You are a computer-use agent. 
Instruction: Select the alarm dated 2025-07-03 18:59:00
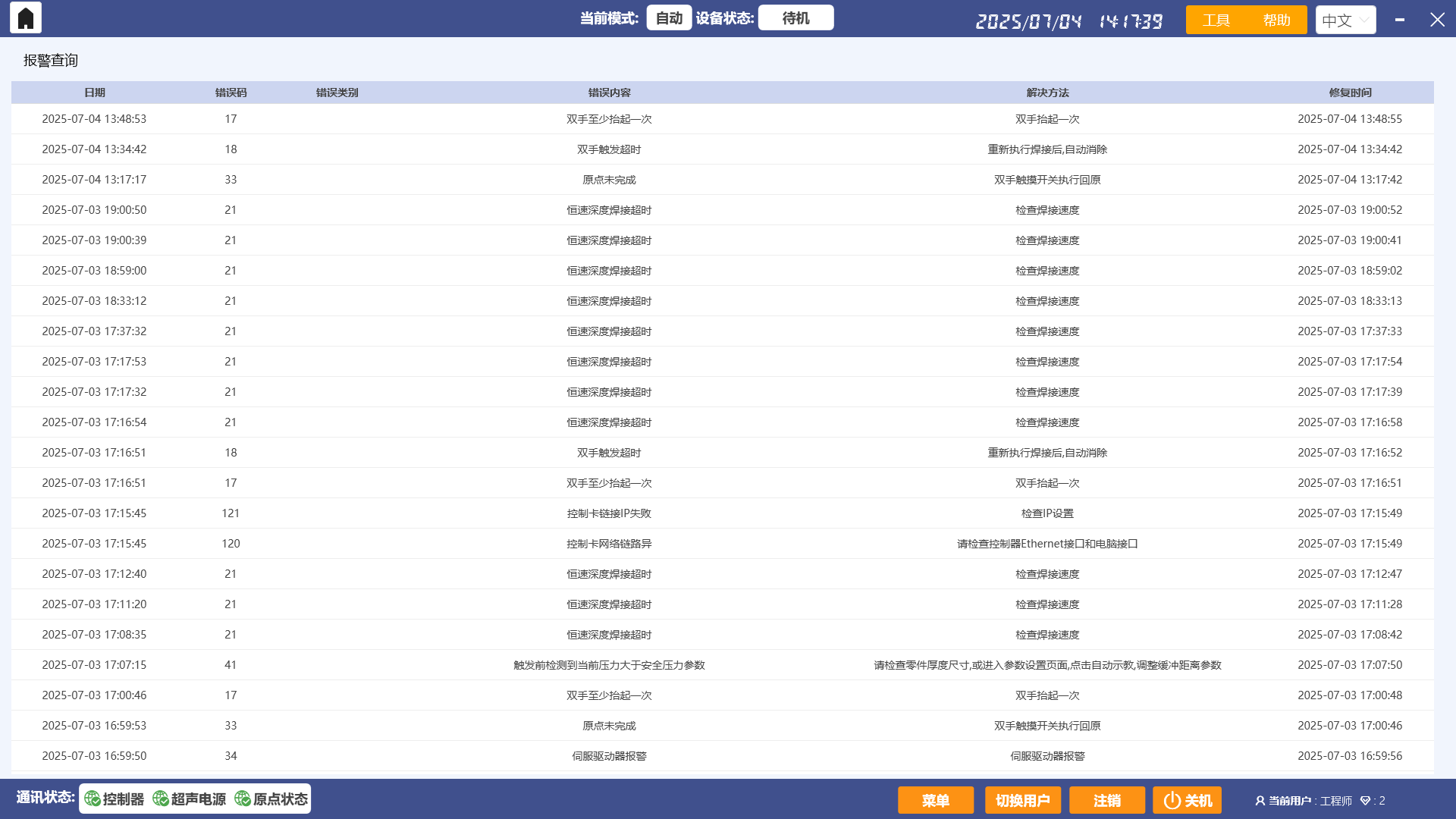point(722,271)
